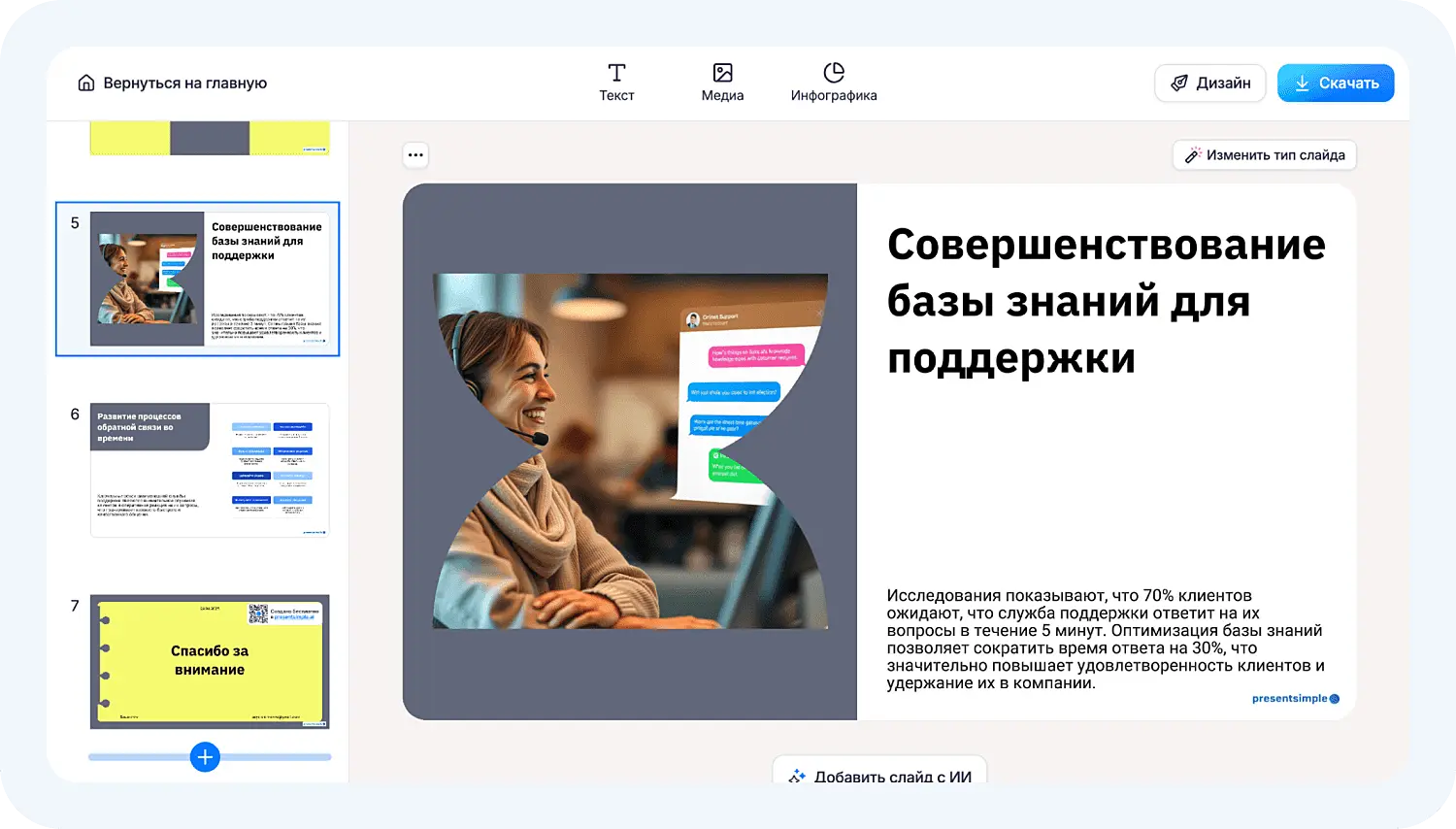Open slide 7 Спасибо за внимание thumbnail
The image size is (1456, 829).
(209, 661)
